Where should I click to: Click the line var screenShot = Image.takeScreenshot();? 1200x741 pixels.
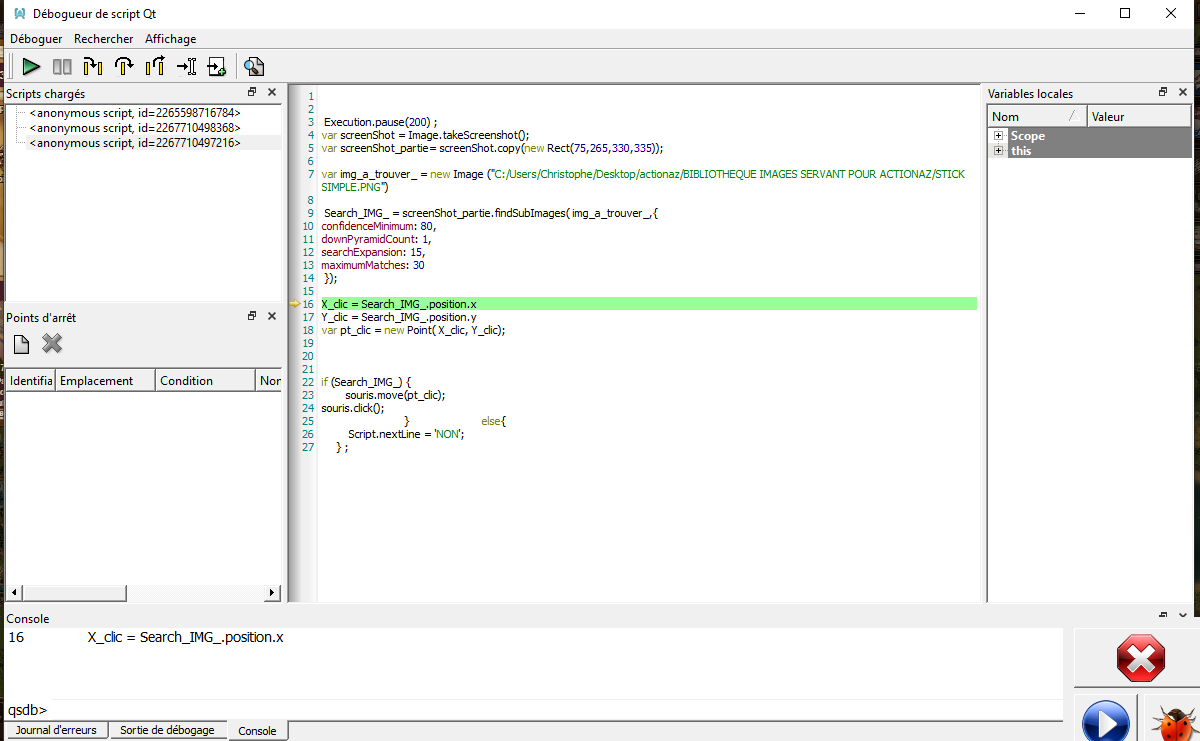[x=425, y=134]
